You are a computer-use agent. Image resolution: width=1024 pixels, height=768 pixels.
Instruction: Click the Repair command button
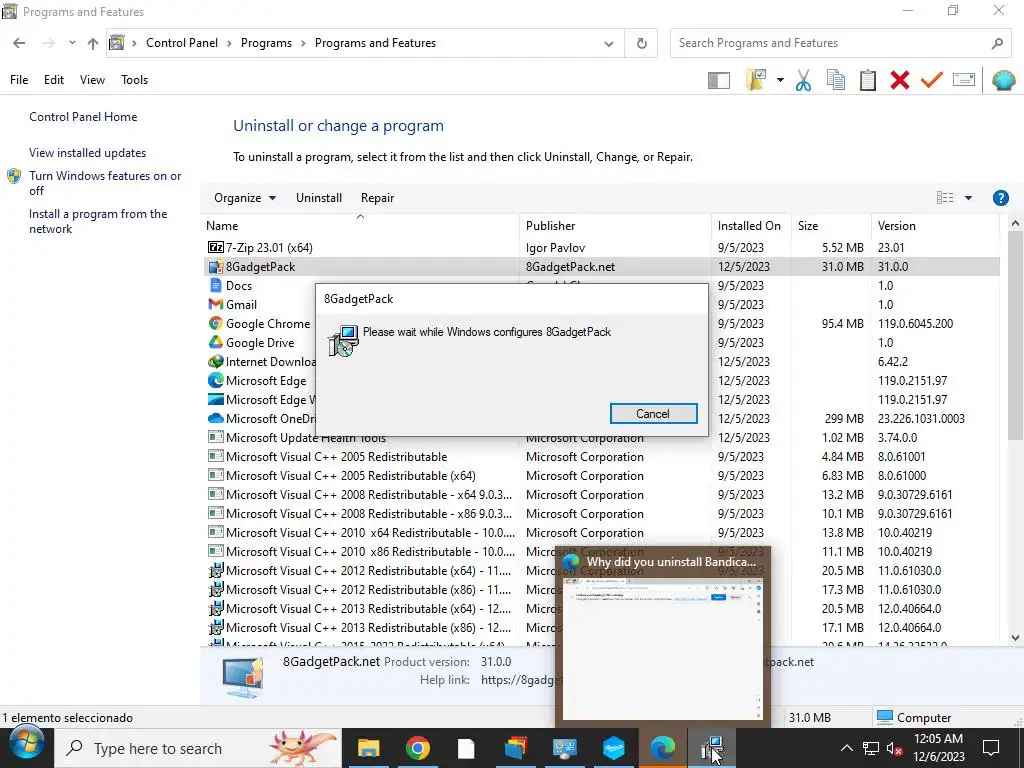point(377,198)
